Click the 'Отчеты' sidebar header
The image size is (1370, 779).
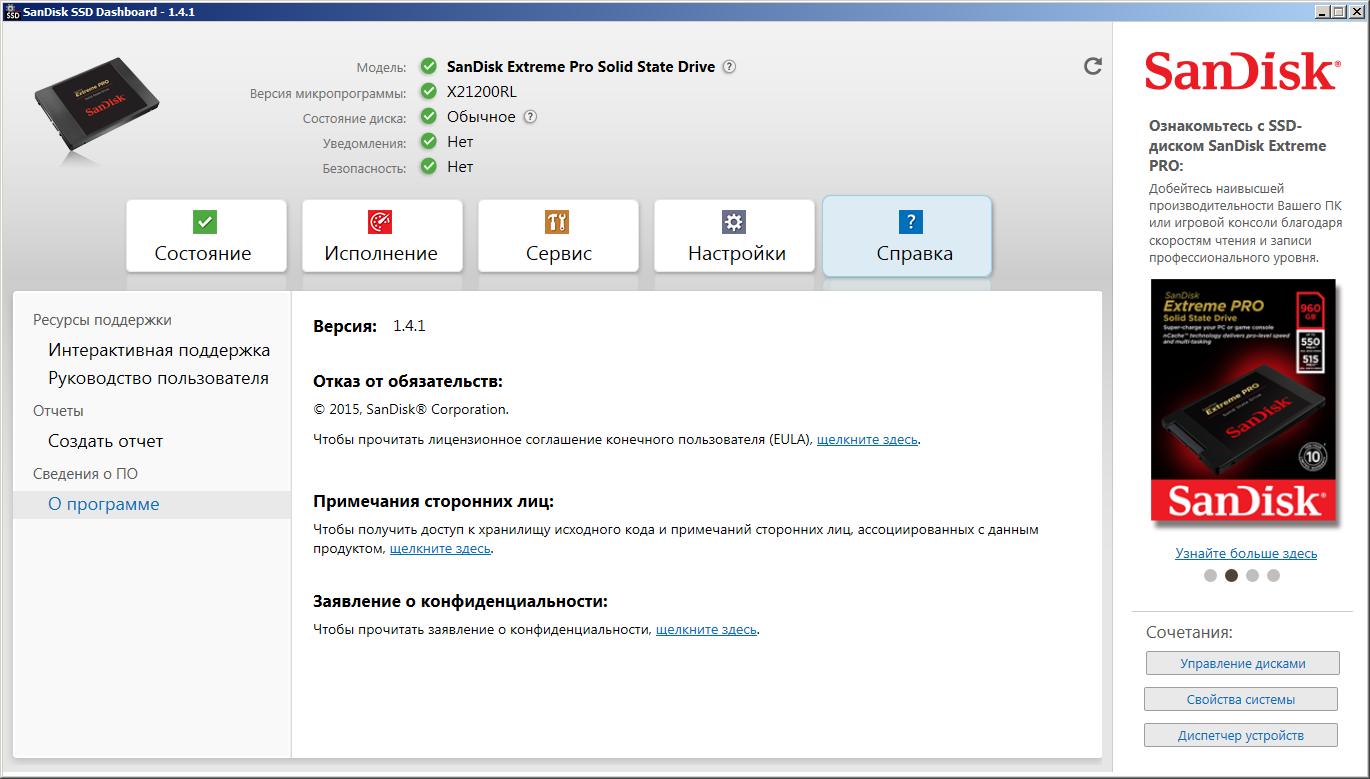point(58,411)
